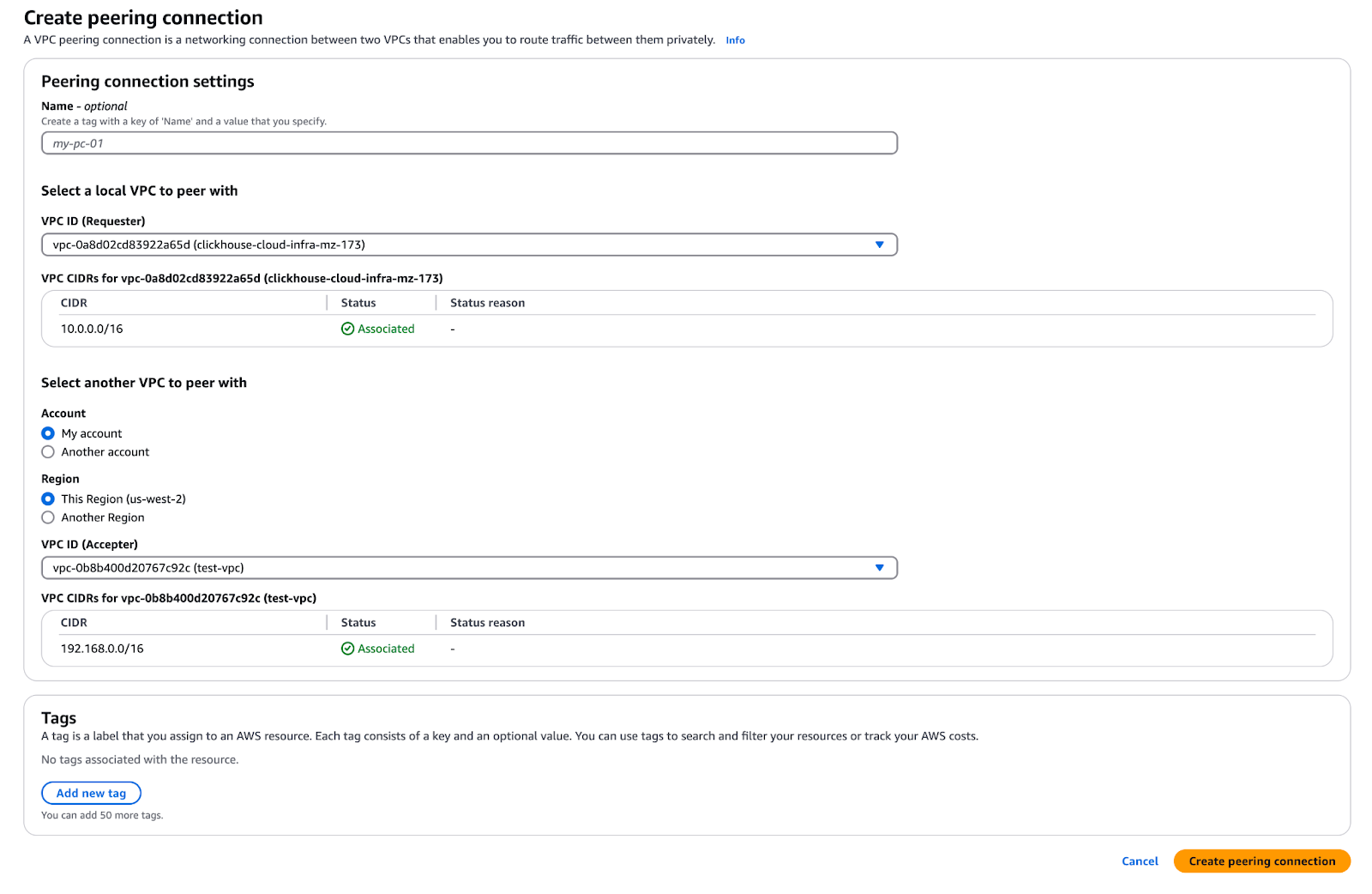Viewport: 1372px width, 894px height.
Task: Expand the VPC ID (Accepter) dropdown
Action: point(468,568)
